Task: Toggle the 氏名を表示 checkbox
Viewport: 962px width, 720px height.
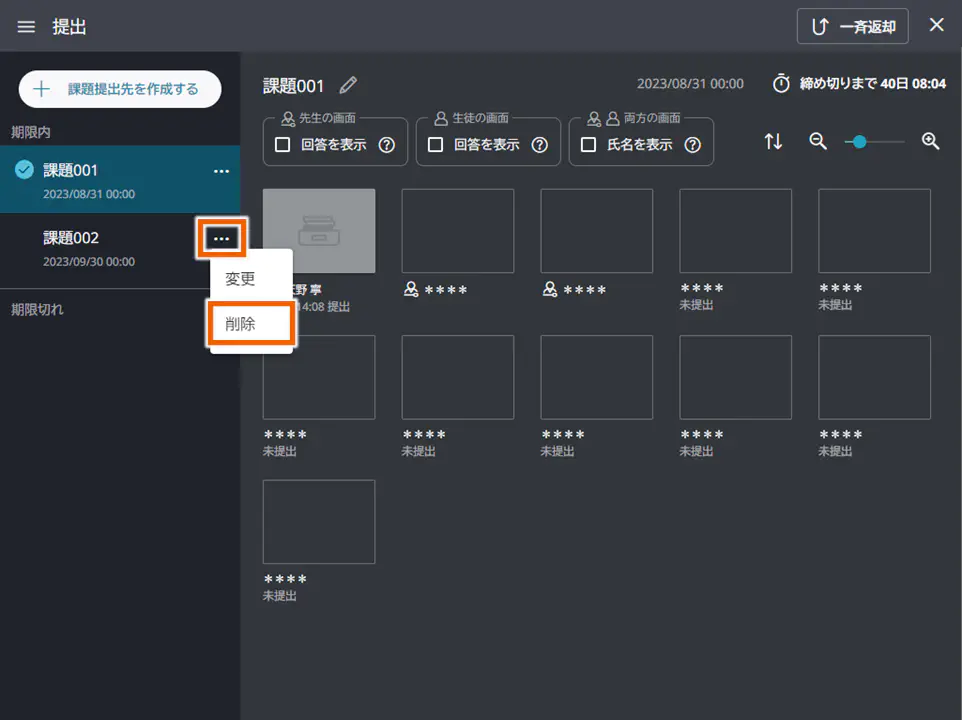Action: [x=589, y=145]
